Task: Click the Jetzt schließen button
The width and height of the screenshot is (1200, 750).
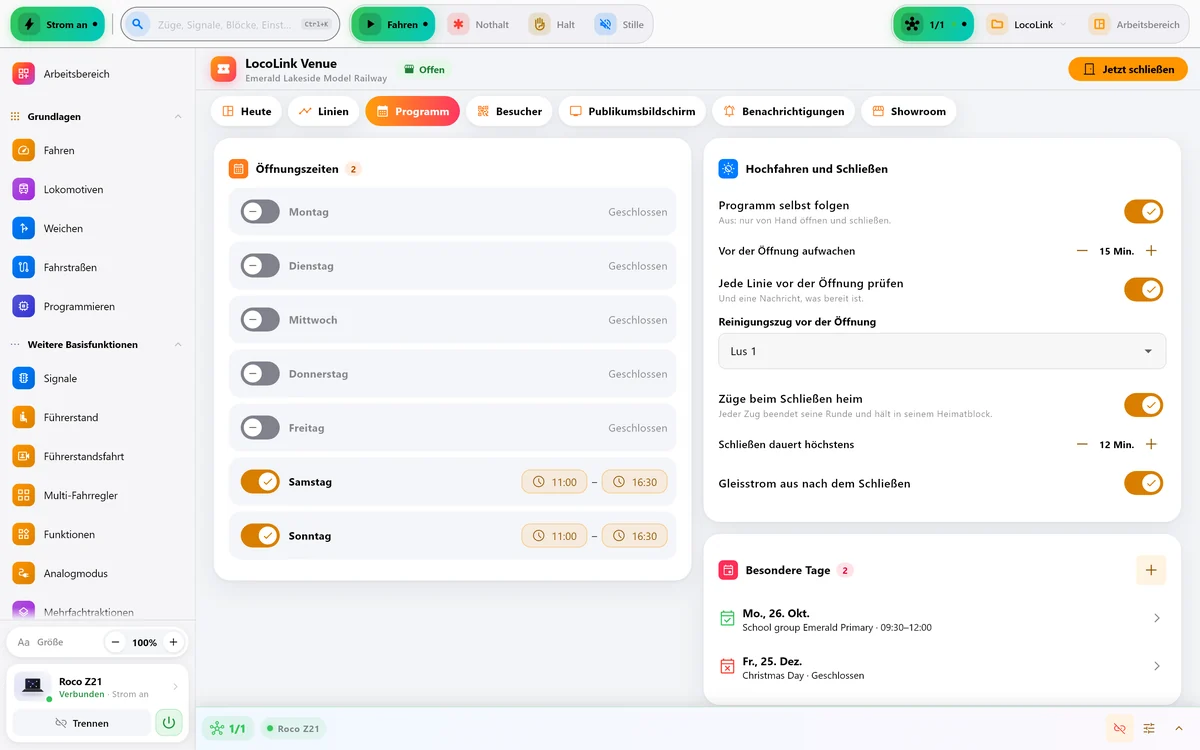Action: click(1128, 69)
